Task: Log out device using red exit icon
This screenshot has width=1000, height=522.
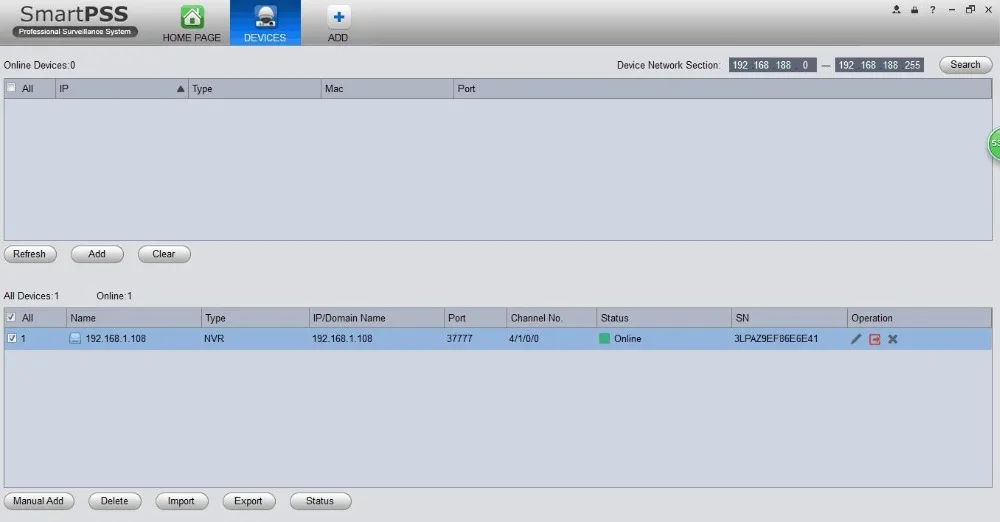Action: click(x=874, y=339)
